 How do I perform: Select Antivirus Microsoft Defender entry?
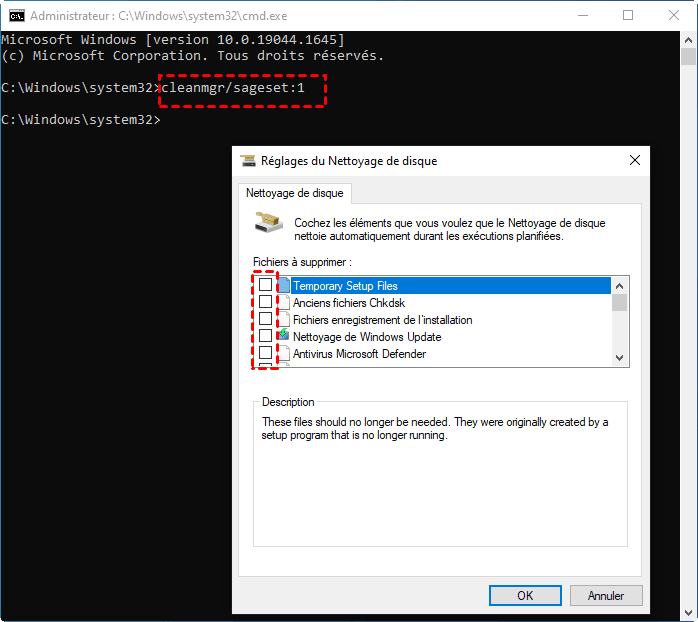(359, 354)
